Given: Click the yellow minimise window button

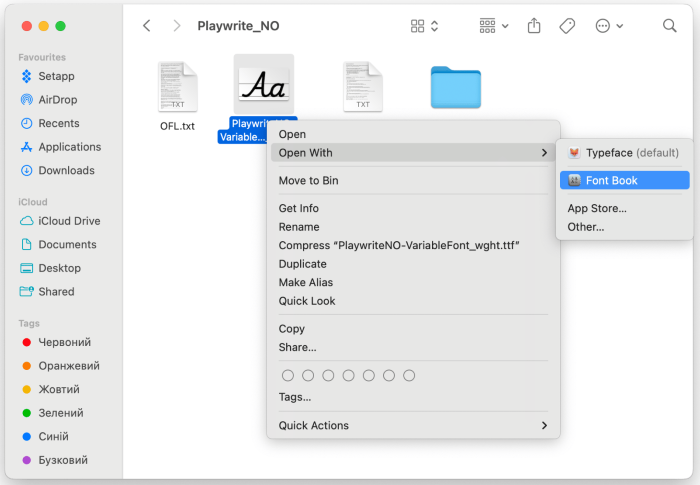Looking at the screenshot, I should point(44,26).
